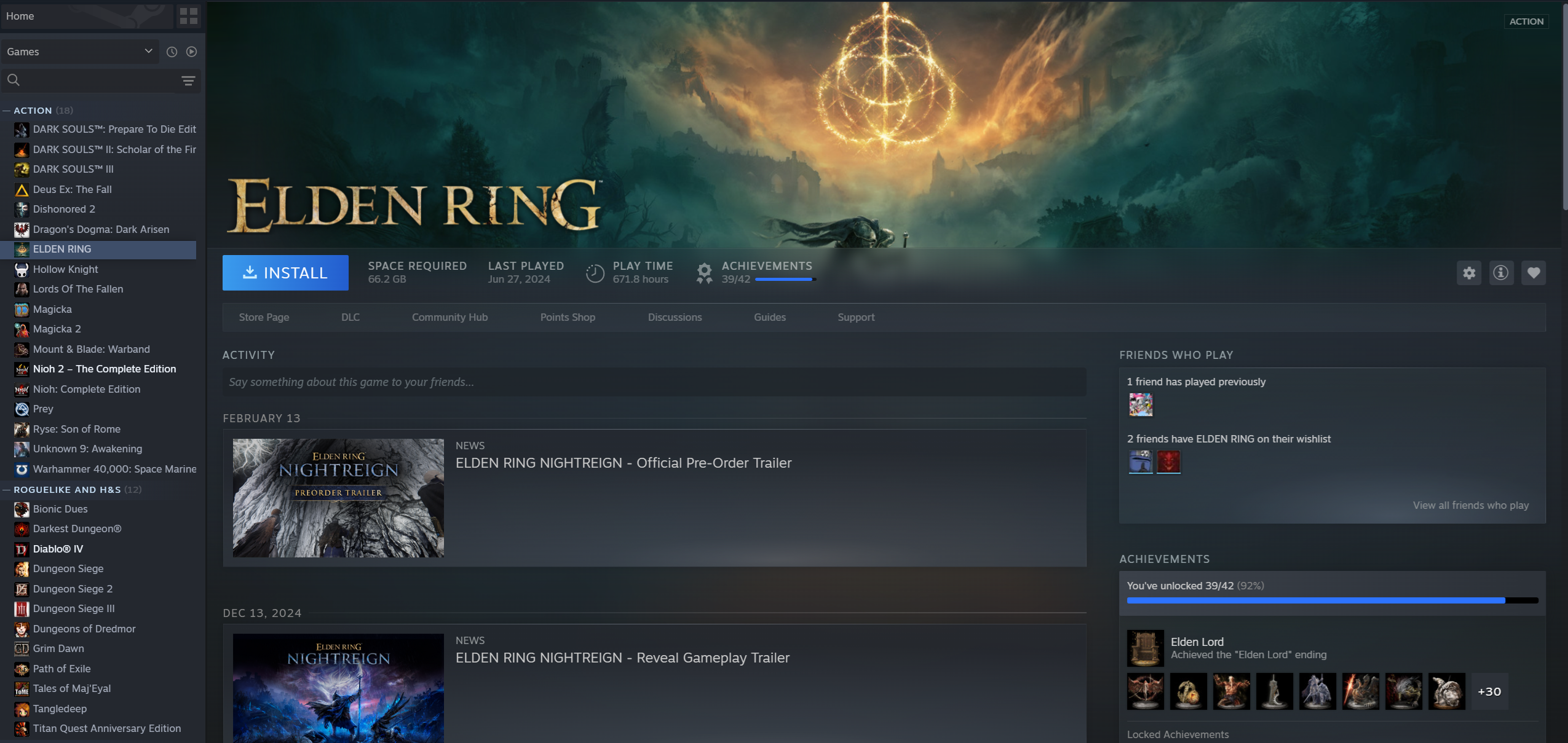Open the Store Page tab
This screenshot has height=743, width=1568.
(x=264, y=317)
